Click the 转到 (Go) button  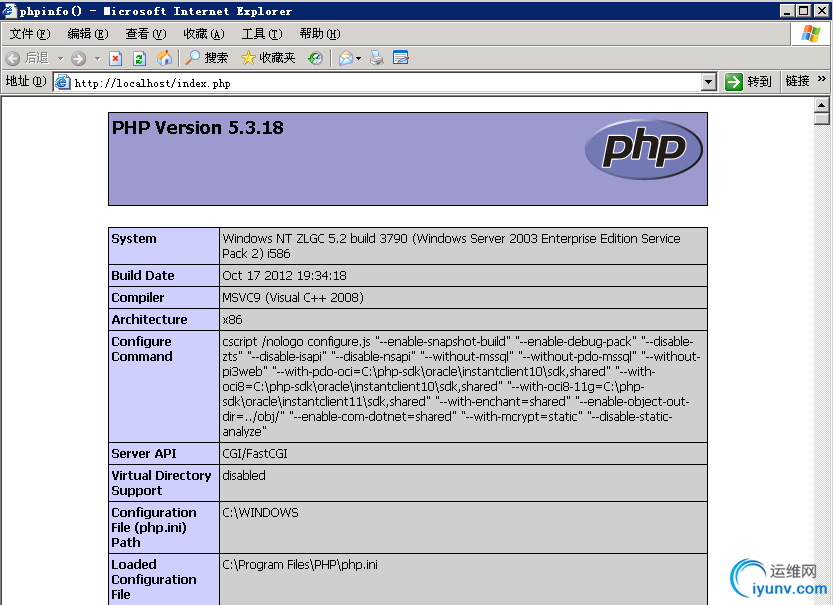[x=748, y=82]
